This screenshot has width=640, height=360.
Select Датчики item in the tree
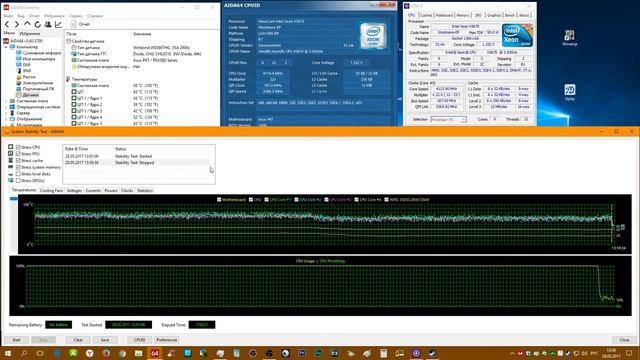point(27,95)
